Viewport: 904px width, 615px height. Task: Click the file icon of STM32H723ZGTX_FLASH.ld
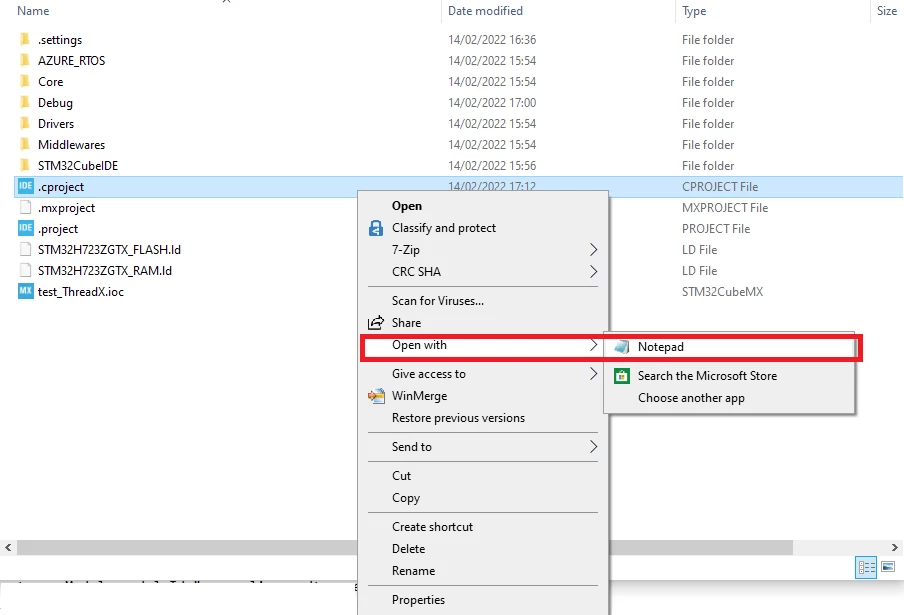[25, 250]
